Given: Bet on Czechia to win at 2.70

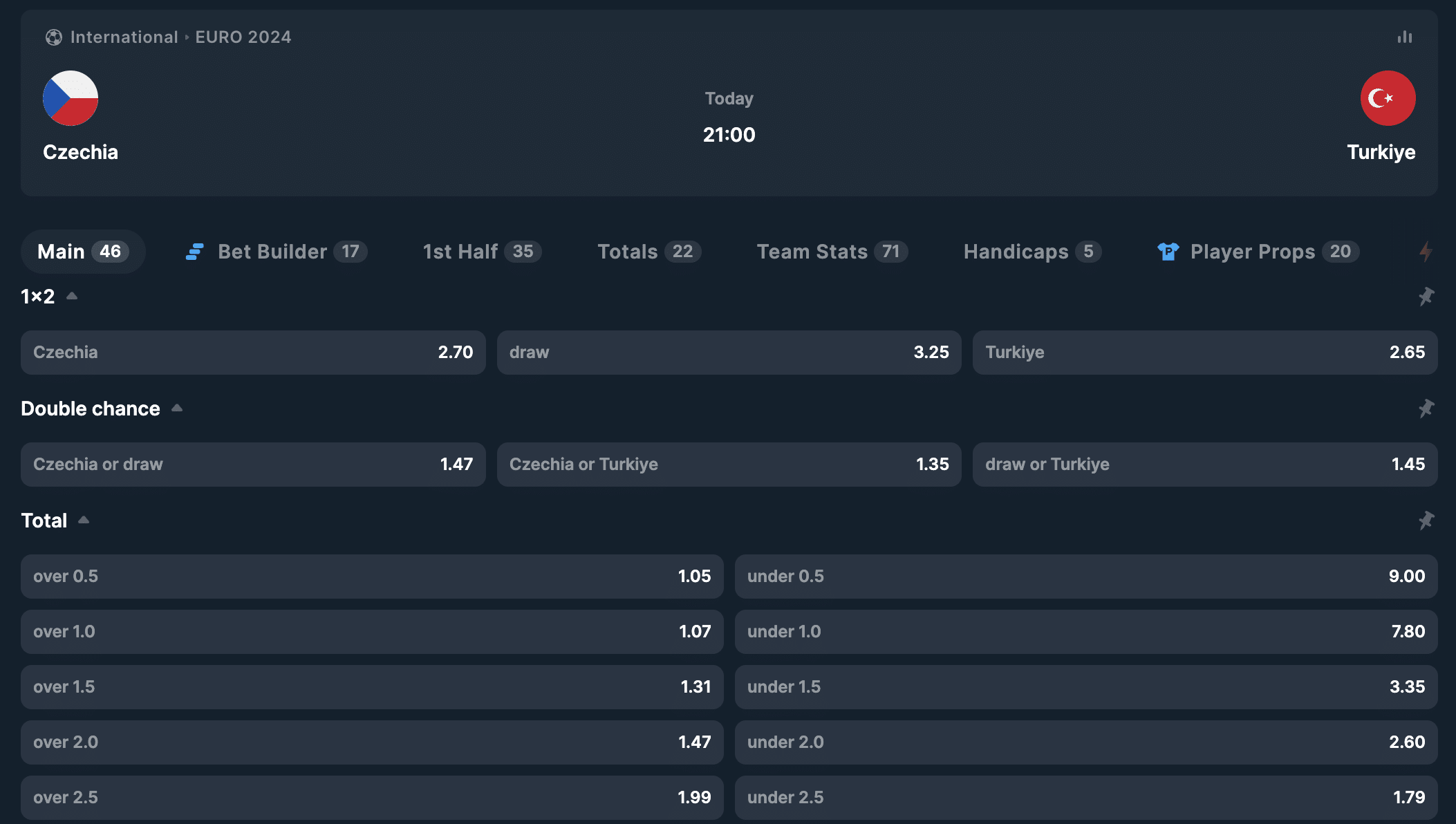Looking at the screenshot, I should point(253,353).
